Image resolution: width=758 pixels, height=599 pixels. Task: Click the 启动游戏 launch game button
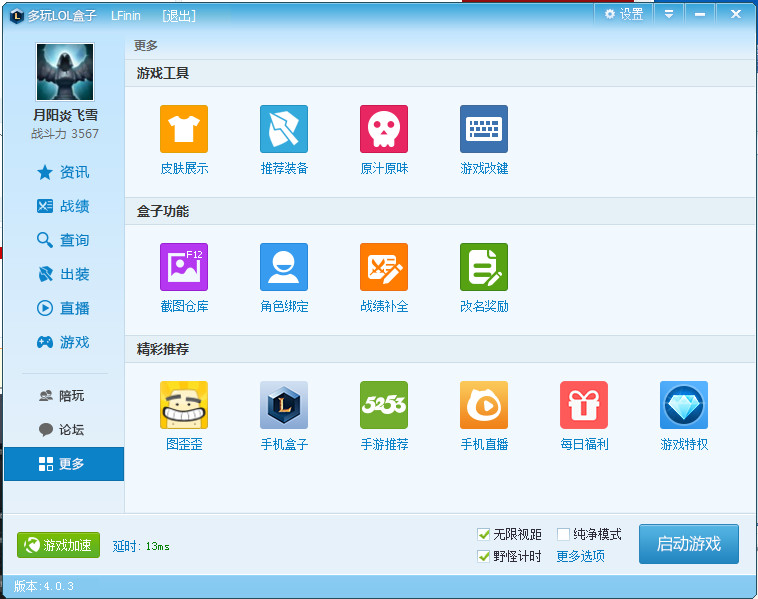pos(689,544)
